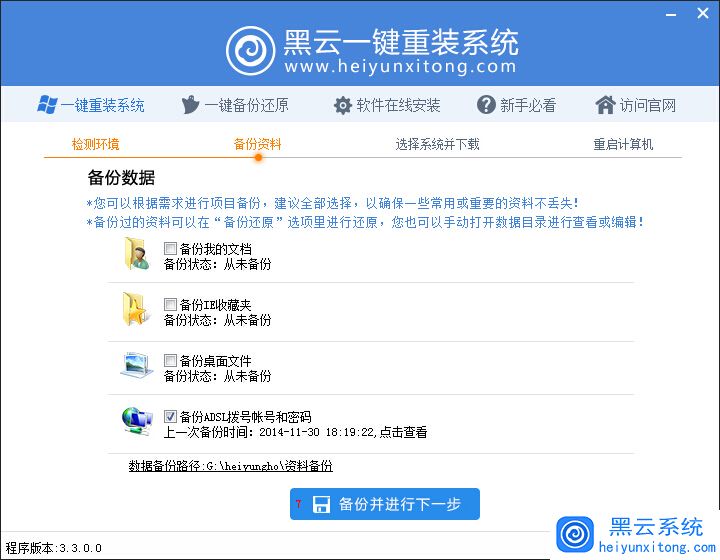Click the 黑云 spiral logo in header

(x=251, y=49)
